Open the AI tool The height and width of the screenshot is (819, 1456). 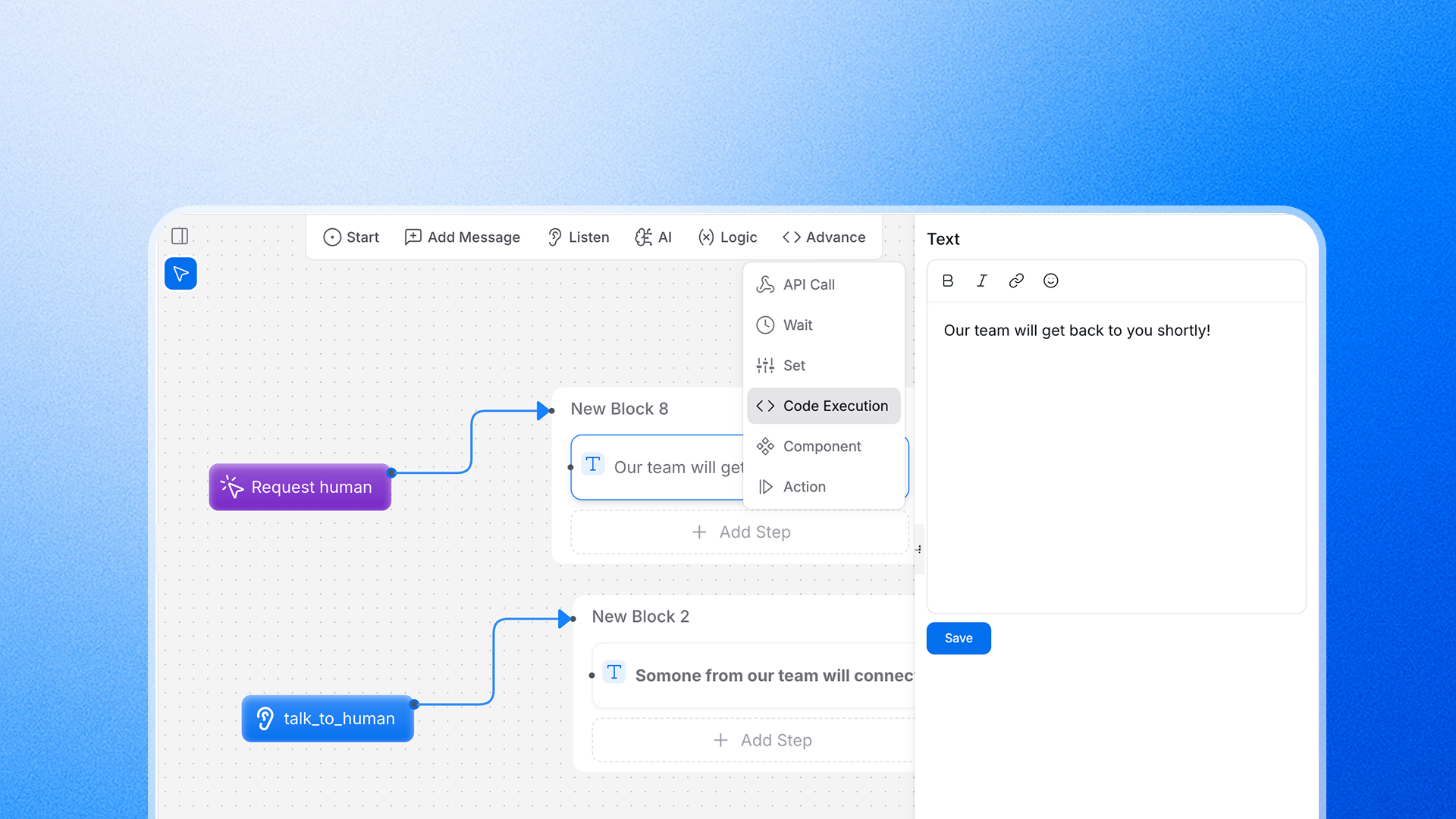pyautogui.click(x=653, y=237)
